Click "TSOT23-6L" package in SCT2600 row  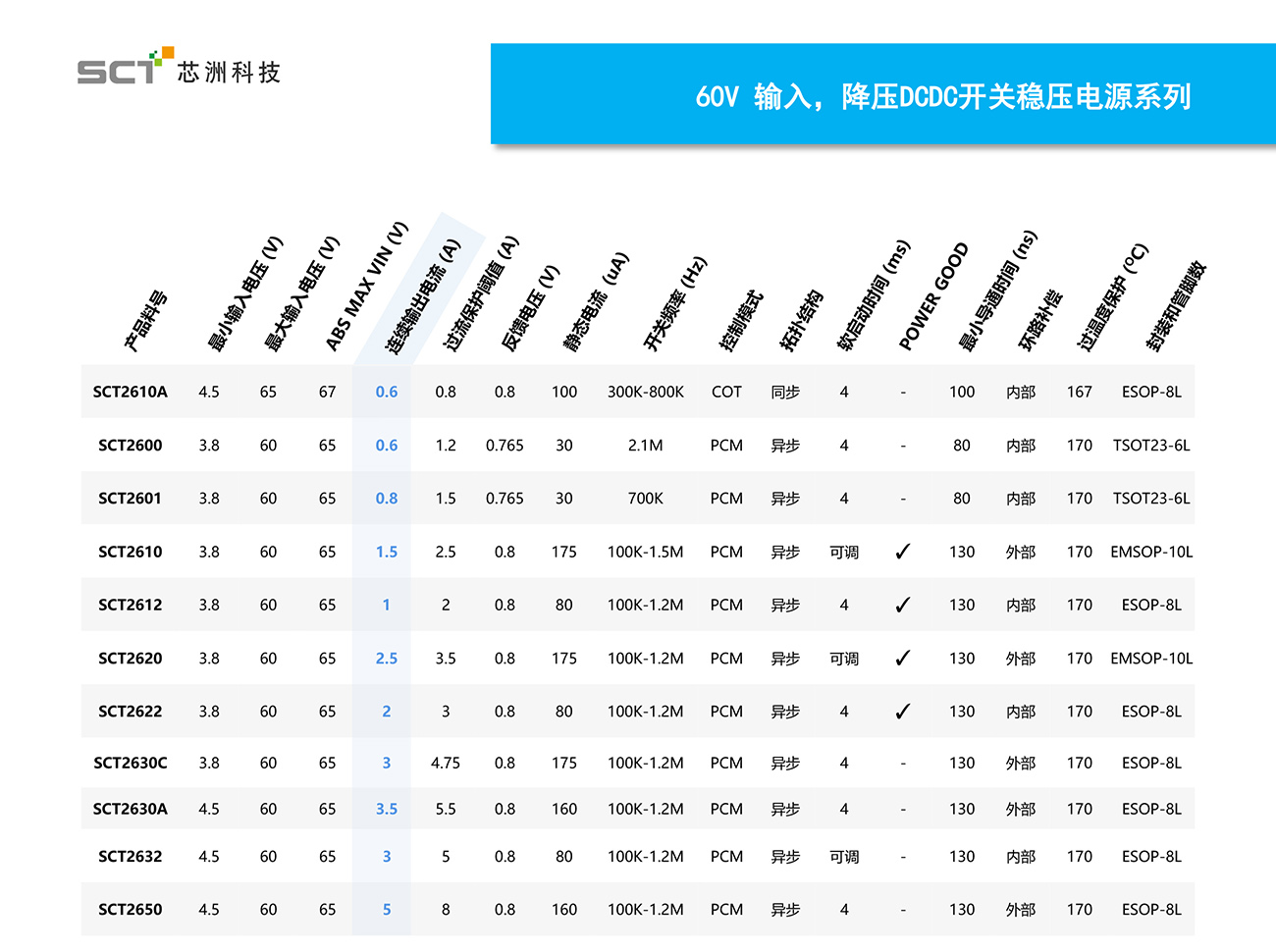(x=1151, y=445)
